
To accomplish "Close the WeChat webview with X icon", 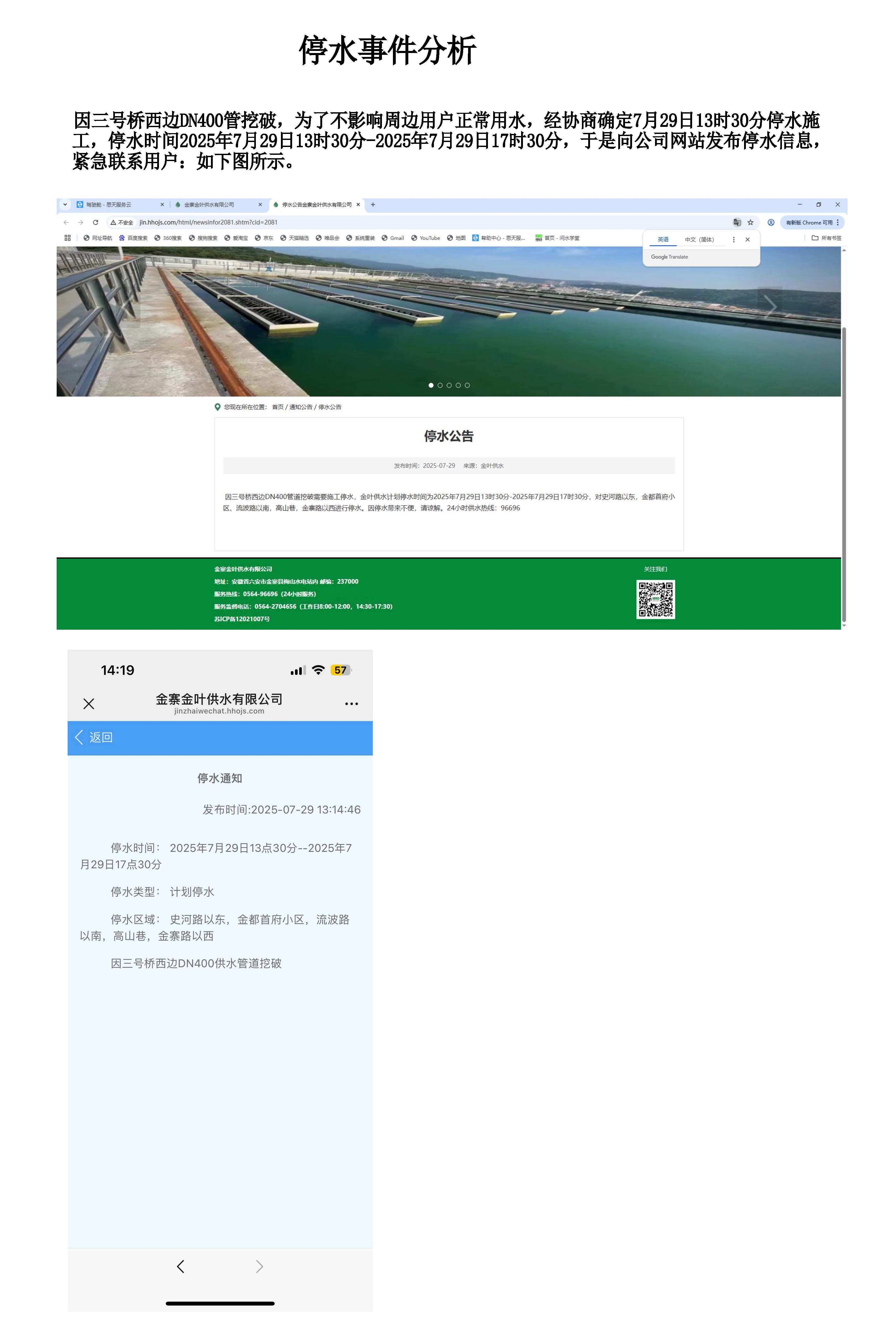I will coord(89,704).
